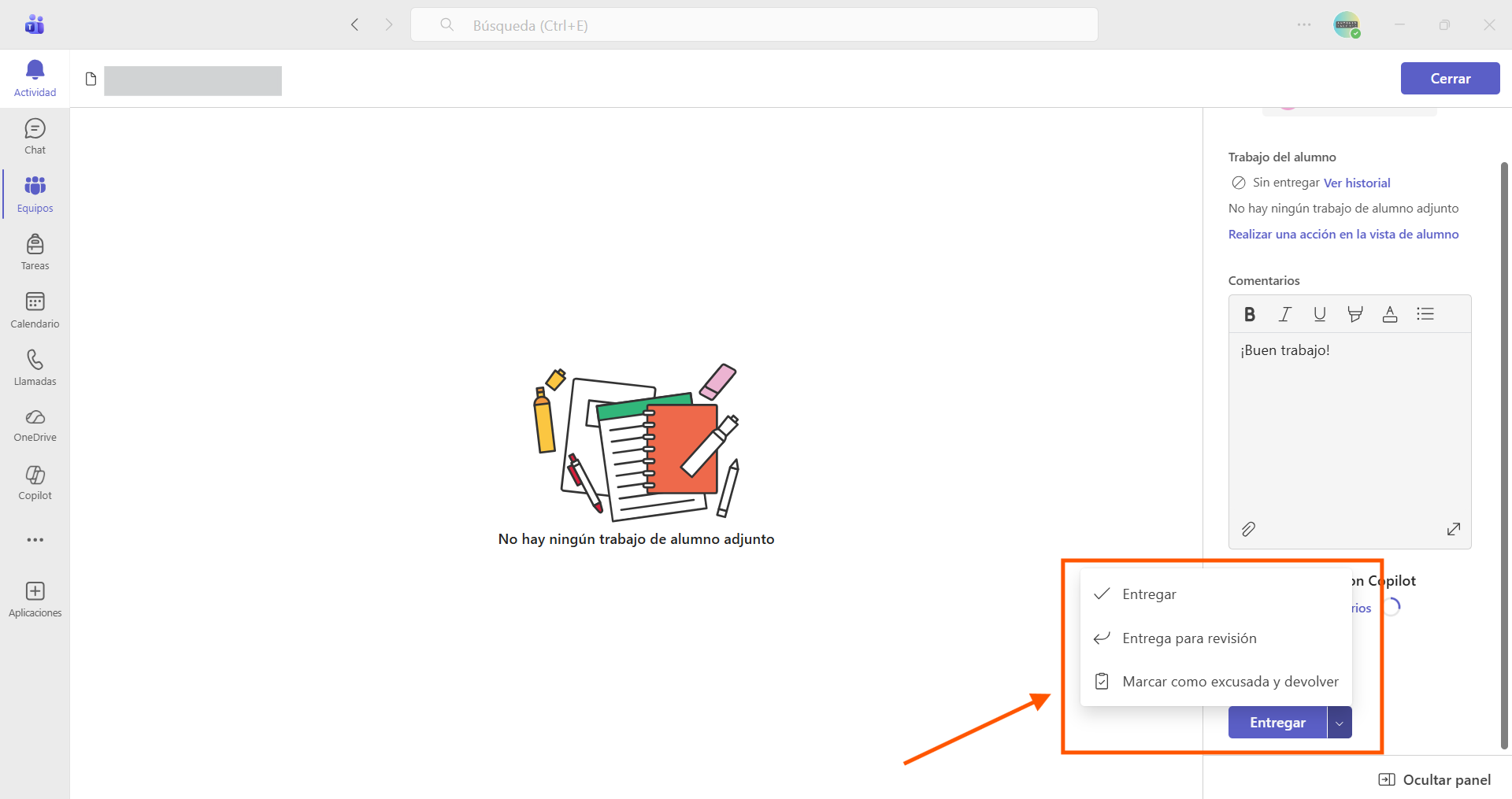The height and width of the screenshot is (799, 1512).
Task: Show more apps via sidebar ellipsis
Action: [x=35, y=540]
